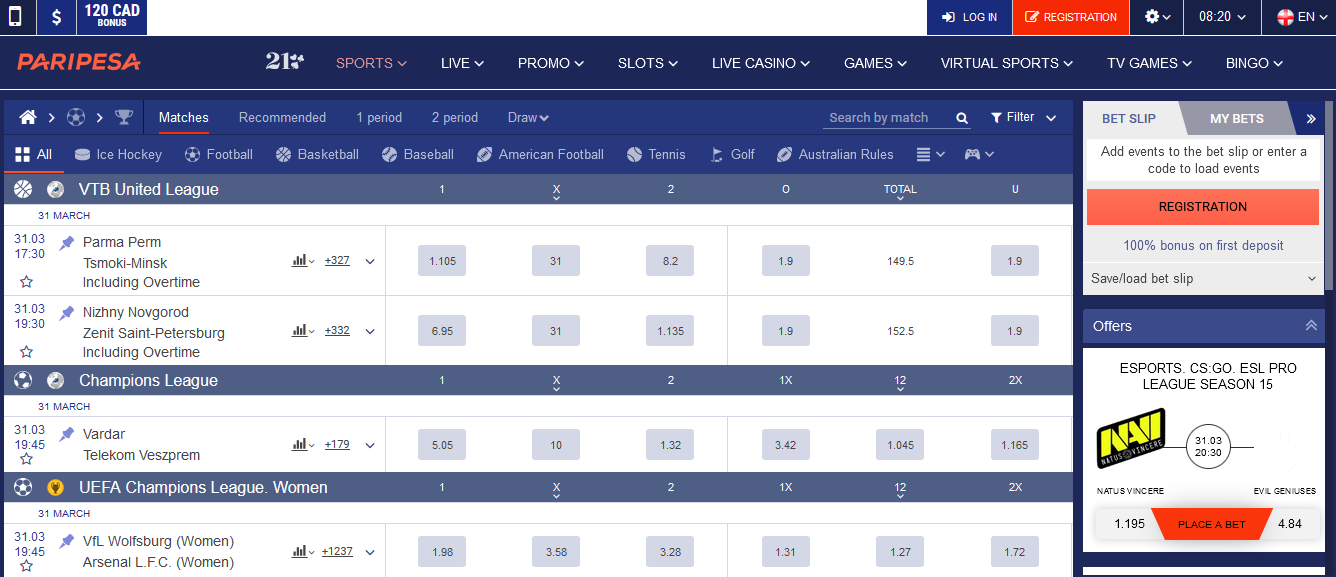The height and width of the screenshot is (577, 1336).
Task: Expand Save/load bet slip
Action: 1203,279
